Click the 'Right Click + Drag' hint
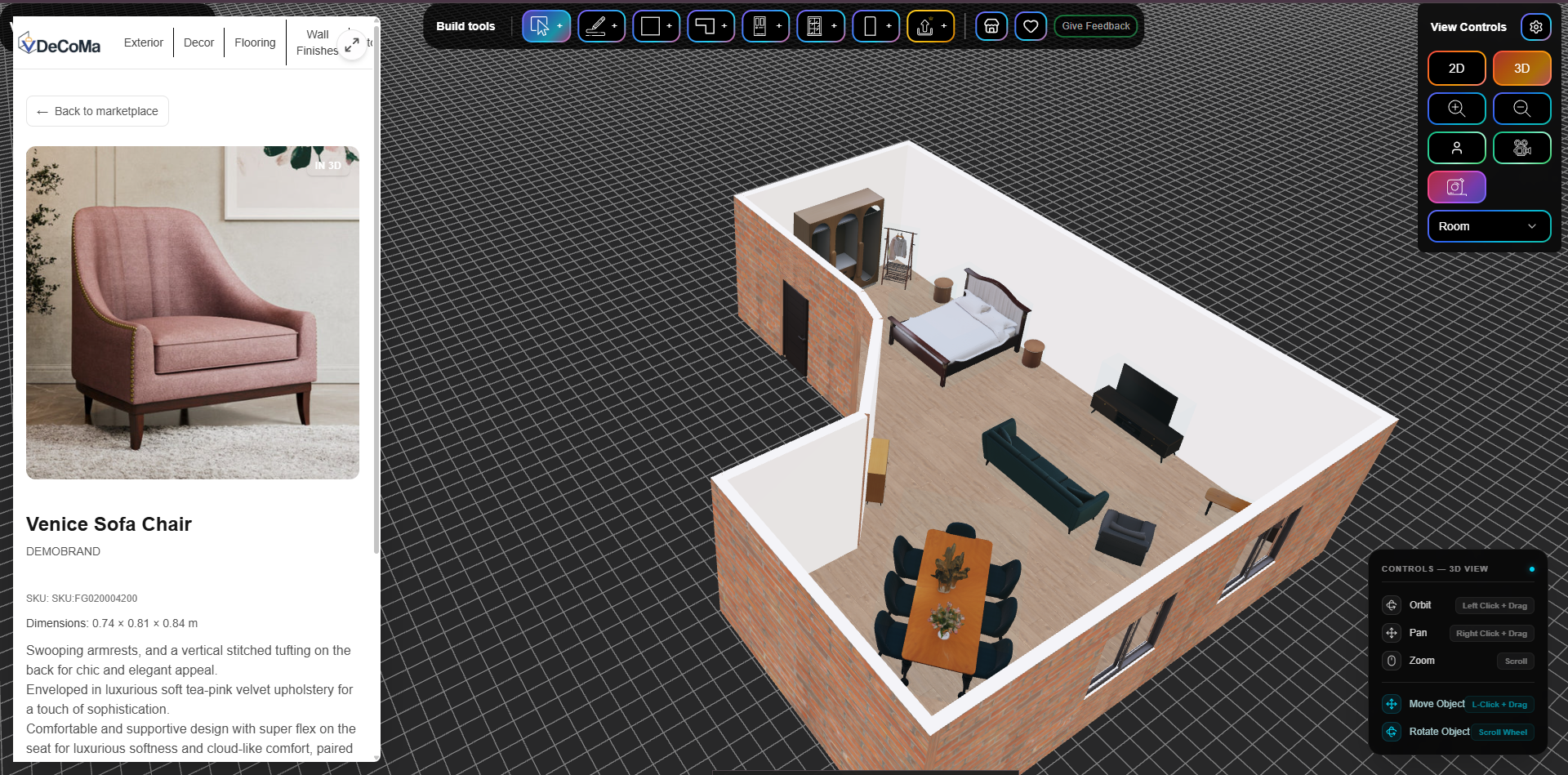This screenshot has height=775, width=1568. coord(1491,633)
